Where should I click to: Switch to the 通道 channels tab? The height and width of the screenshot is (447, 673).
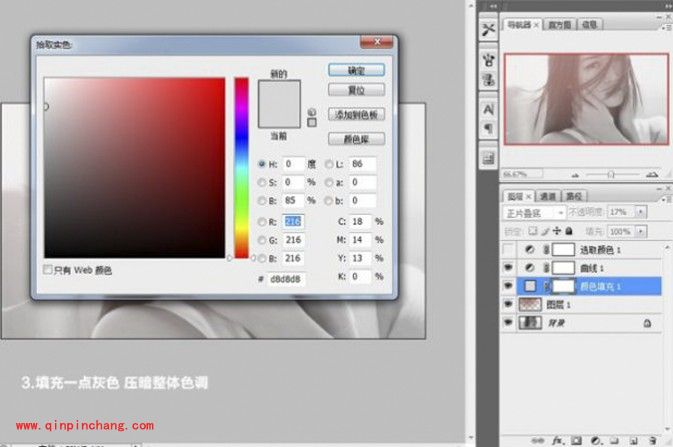pos(548,196)
